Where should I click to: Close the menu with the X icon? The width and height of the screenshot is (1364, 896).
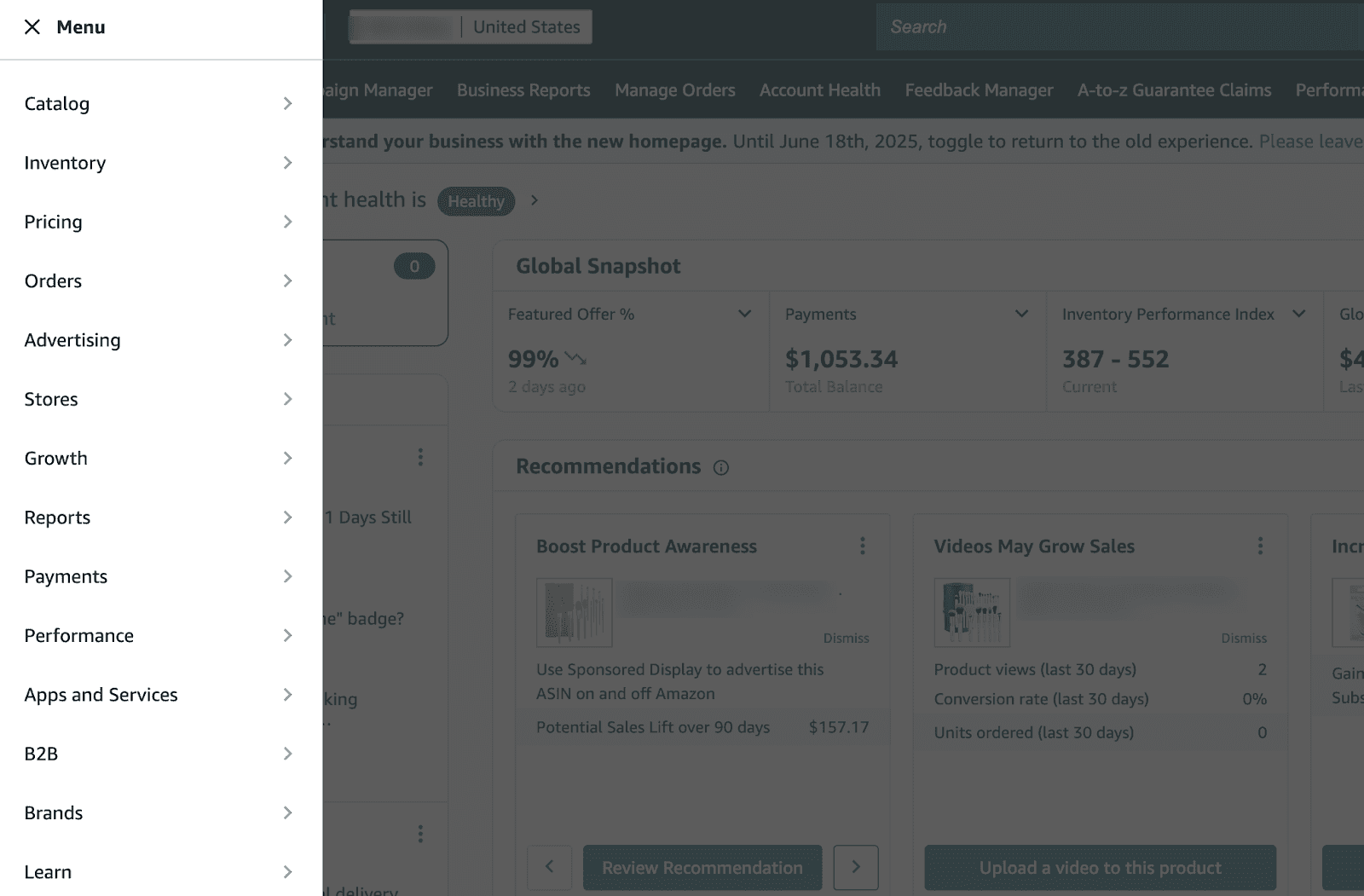point(32,27)
